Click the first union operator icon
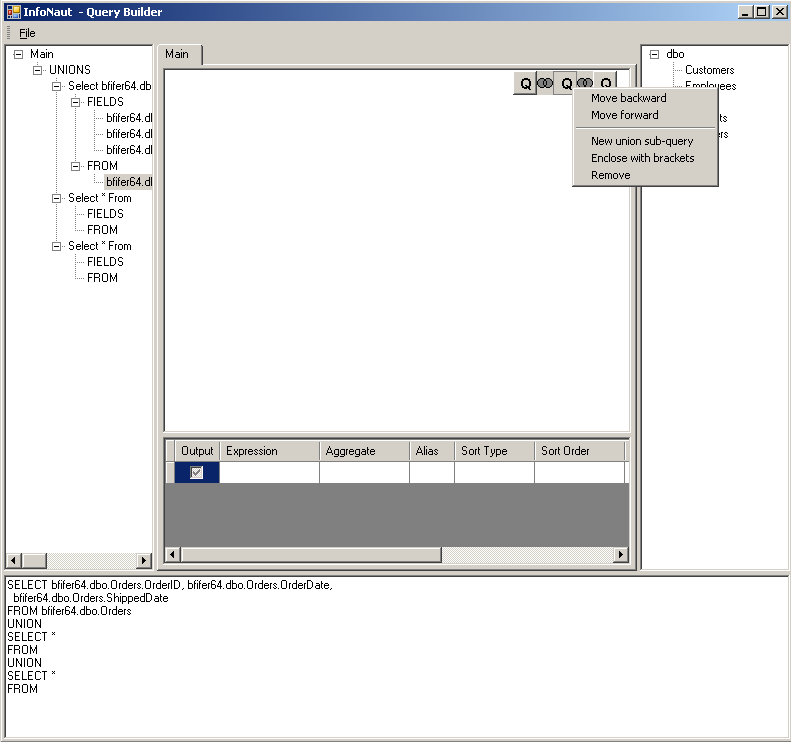Image resolution: width=791 pixels, height=742 pixels. point(545,84)
